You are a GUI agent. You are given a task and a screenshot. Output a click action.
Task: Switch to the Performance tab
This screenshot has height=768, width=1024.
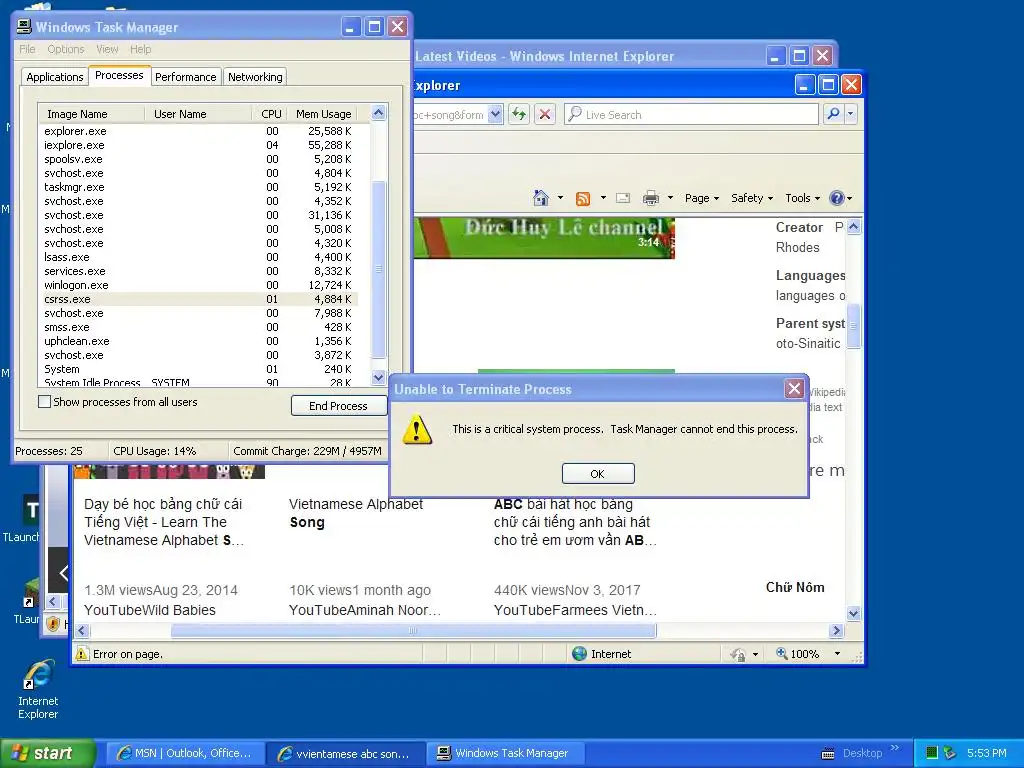[185, 77]
